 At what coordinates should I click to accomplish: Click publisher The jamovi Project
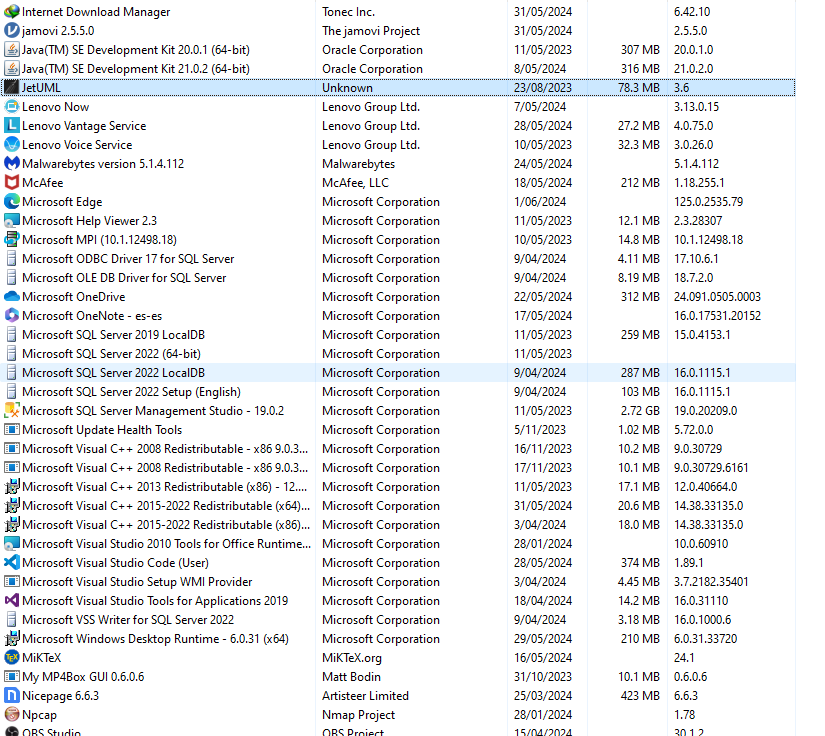point(371,31)
